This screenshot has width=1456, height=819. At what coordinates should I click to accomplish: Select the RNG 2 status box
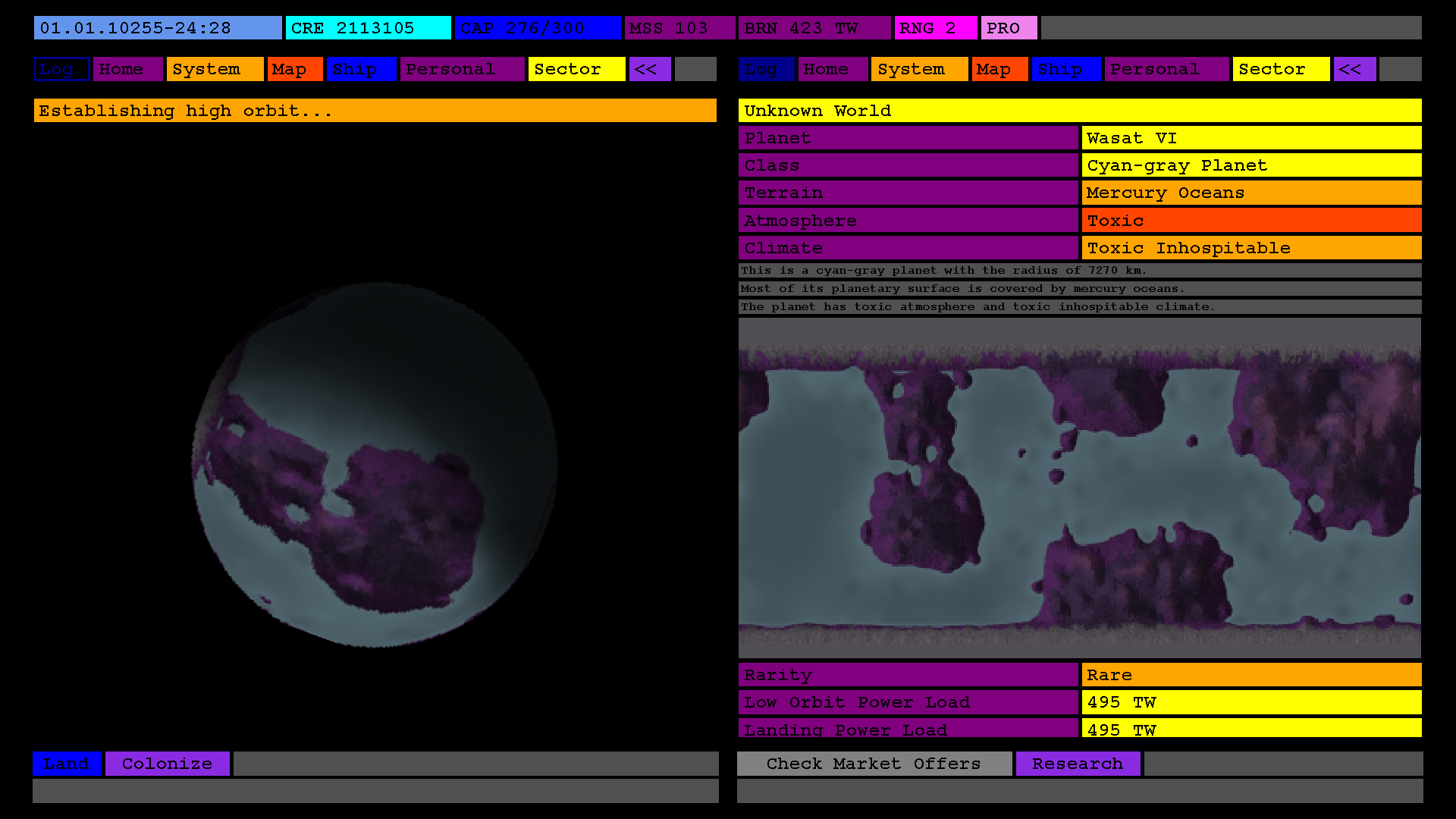point(935,28)
